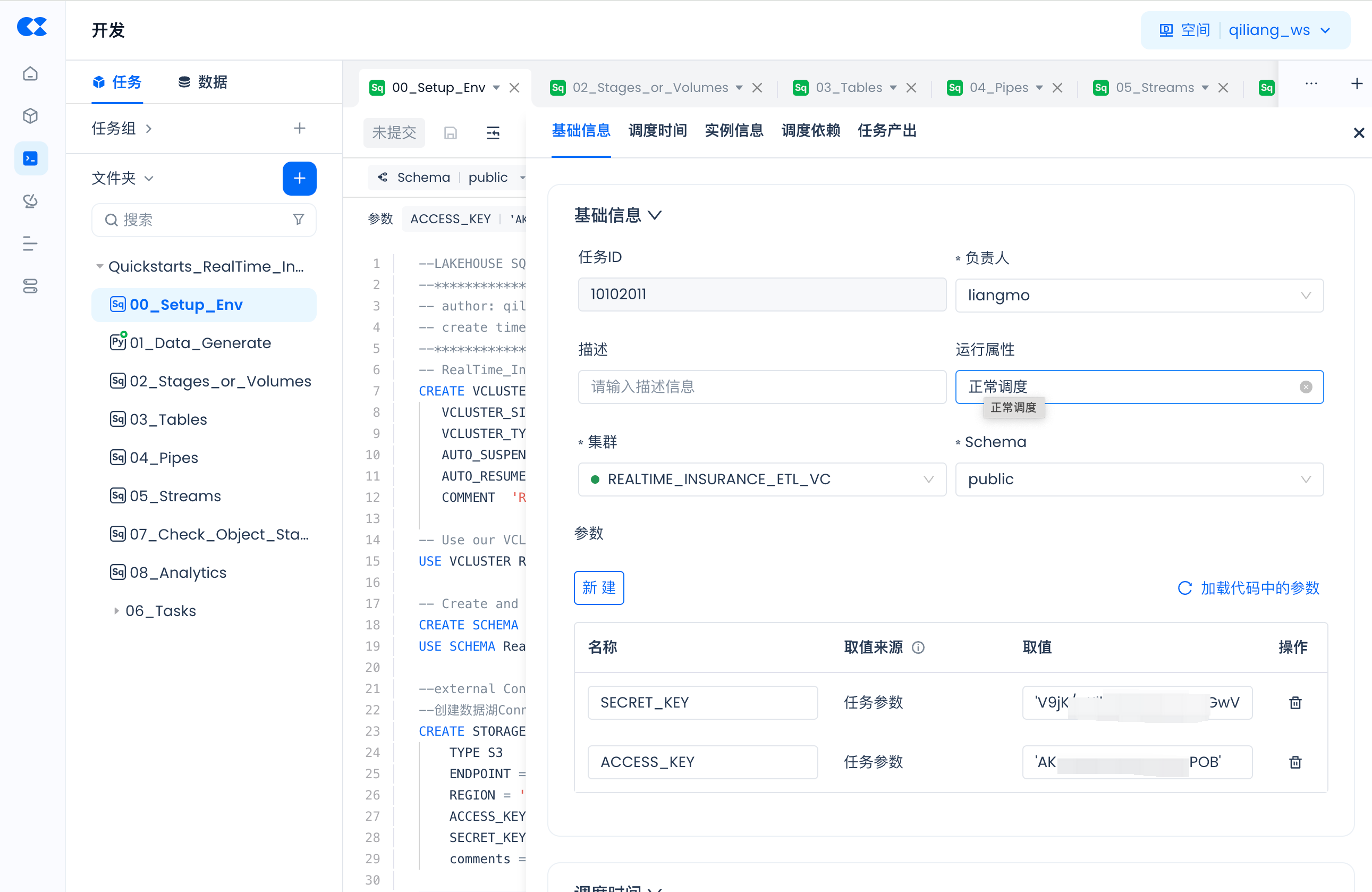The image size is (1372, 892).
Task: Click the home icon in left sidebar
Action: [30, 74]
